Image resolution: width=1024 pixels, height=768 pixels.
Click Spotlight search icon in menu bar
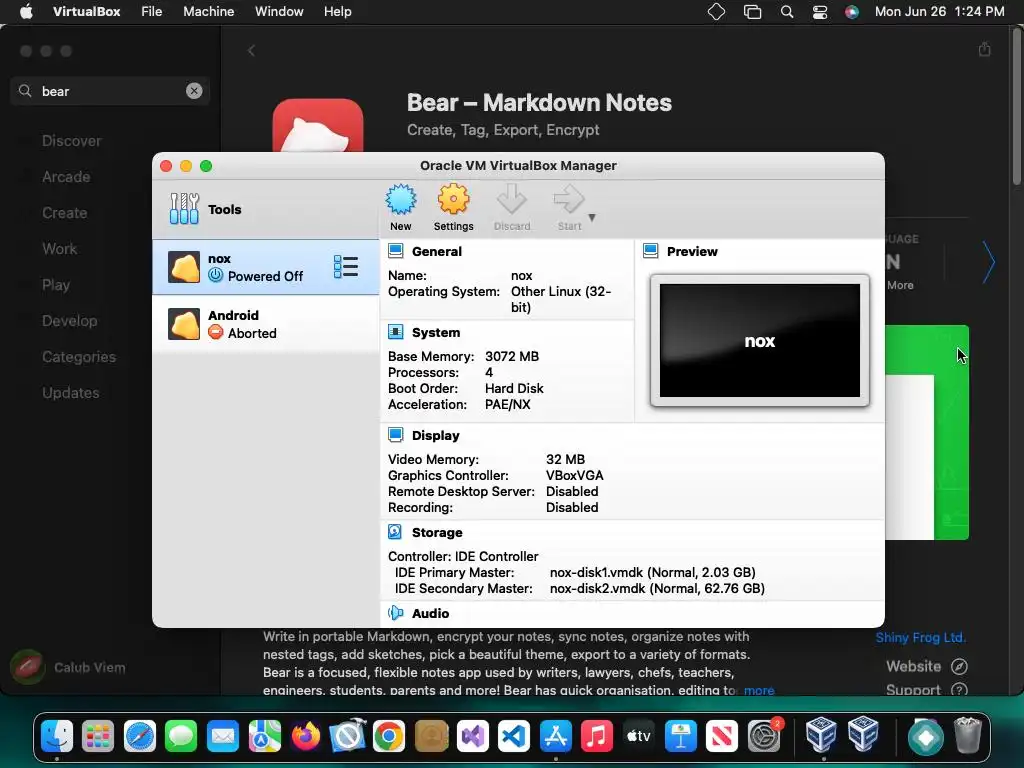click(787, 12)
